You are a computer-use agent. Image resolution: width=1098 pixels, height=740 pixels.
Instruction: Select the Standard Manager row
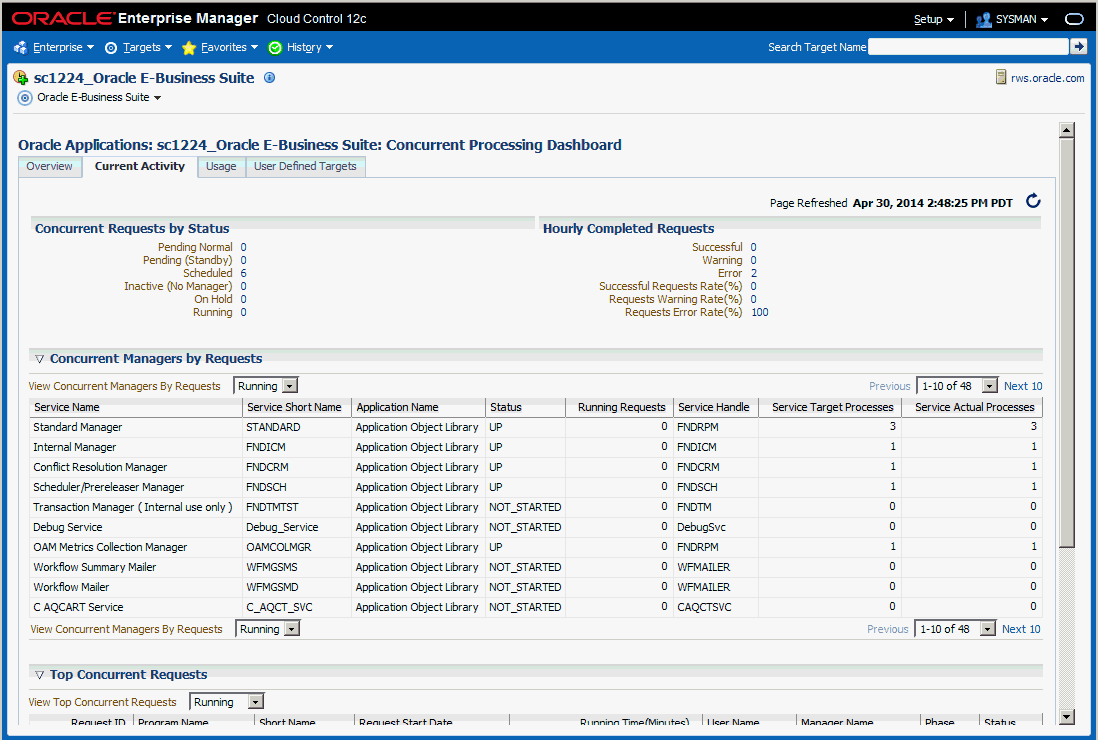(536, 427)
